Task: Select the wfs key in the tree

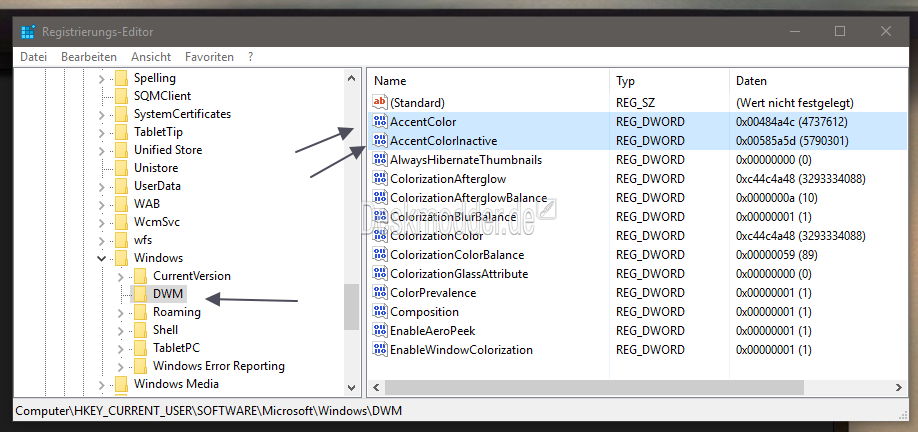Action: pyautogui.click(x=142, y=239)
